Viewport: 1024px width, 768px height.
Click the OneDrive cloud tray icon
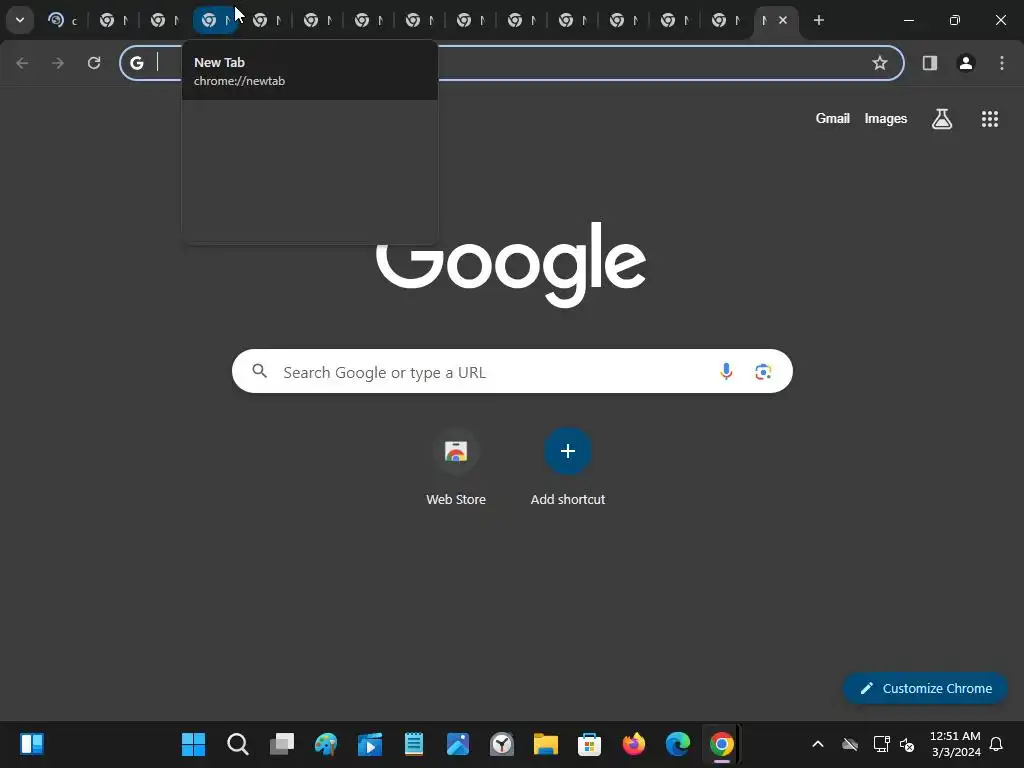850,744
